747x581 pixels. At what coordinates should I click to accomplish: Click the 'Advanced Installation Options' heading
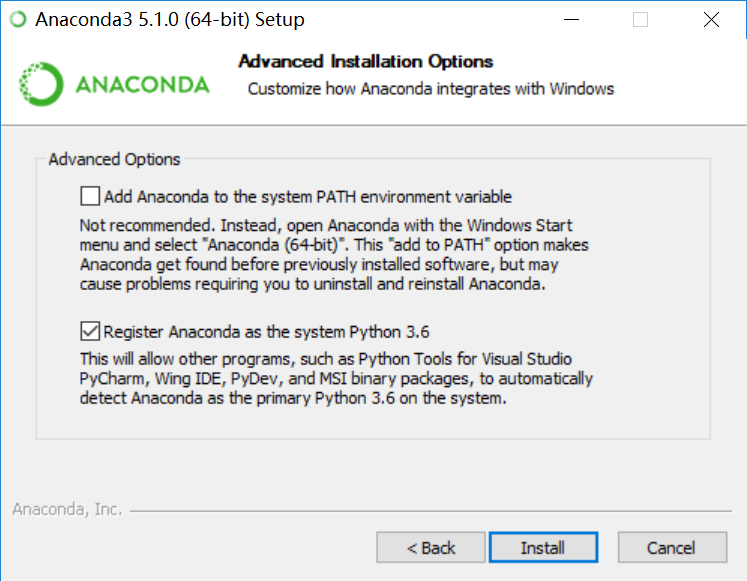click(x=365, y=62)
